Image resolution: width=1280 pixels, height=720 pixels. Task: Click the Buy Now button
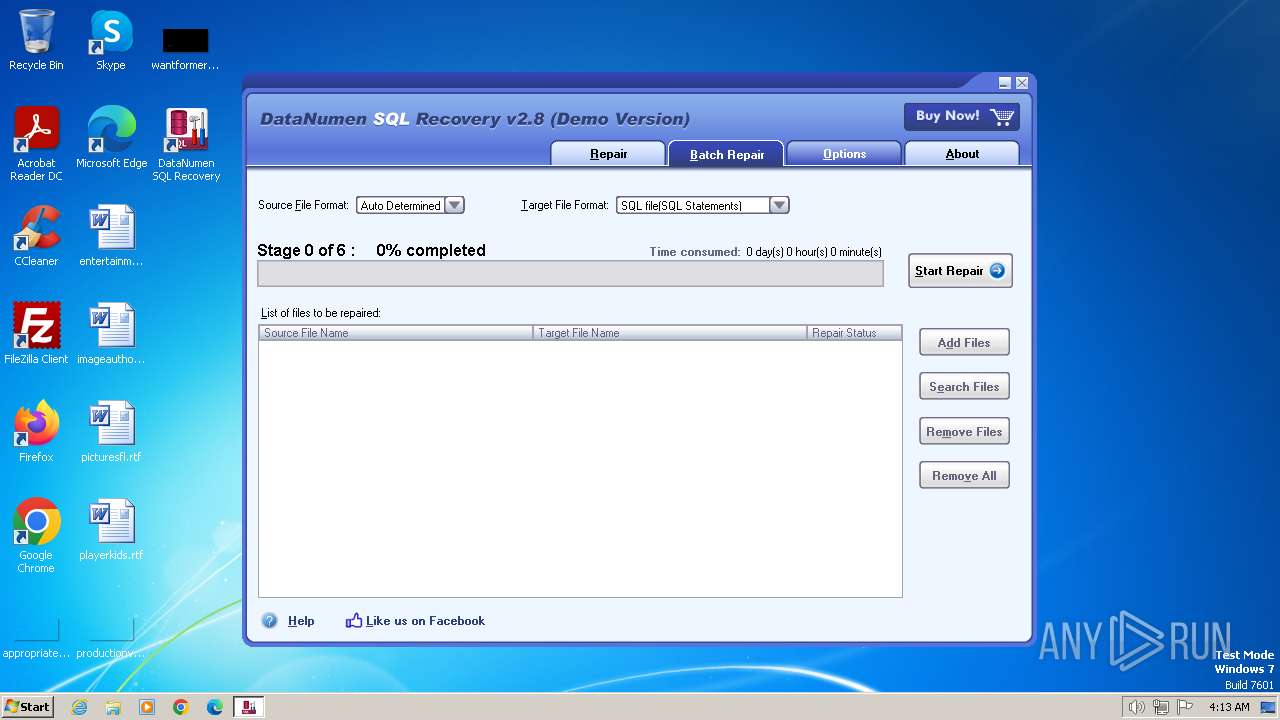962,116
